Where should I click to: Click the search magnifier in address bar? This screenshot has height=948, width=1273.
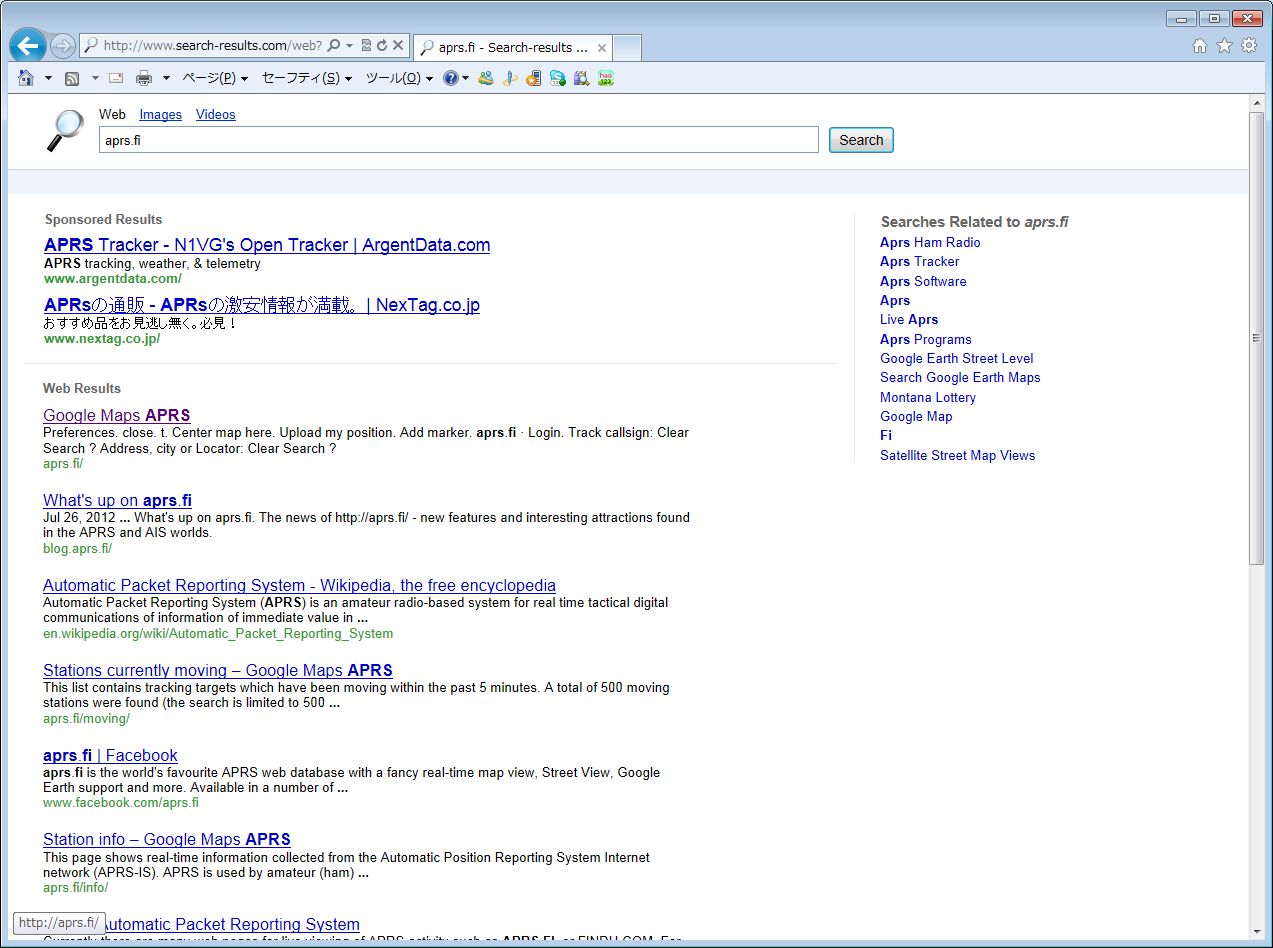[x=334, y=46]
